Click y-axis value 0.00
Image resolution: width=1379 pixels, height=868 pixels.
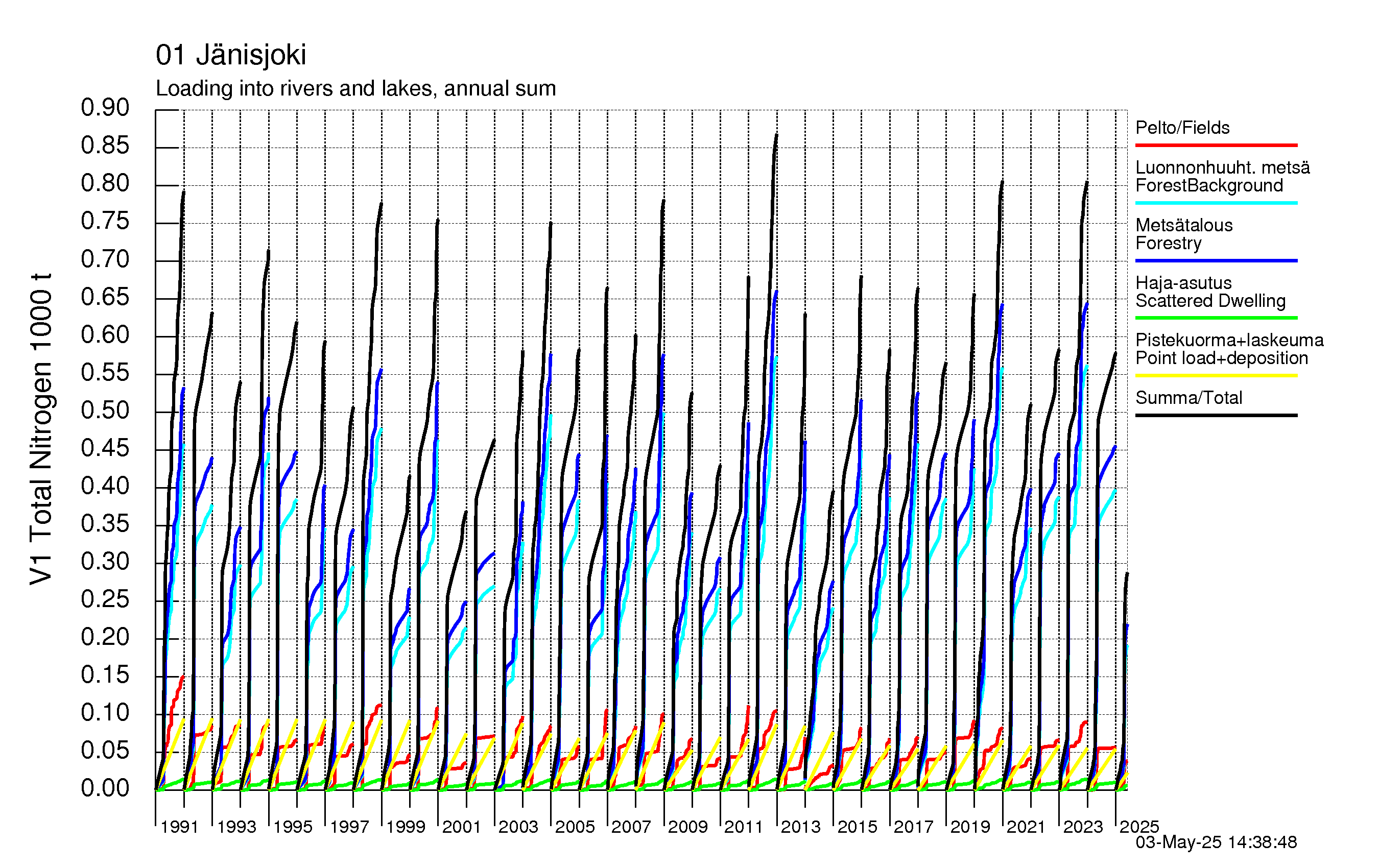coord(105,788)
